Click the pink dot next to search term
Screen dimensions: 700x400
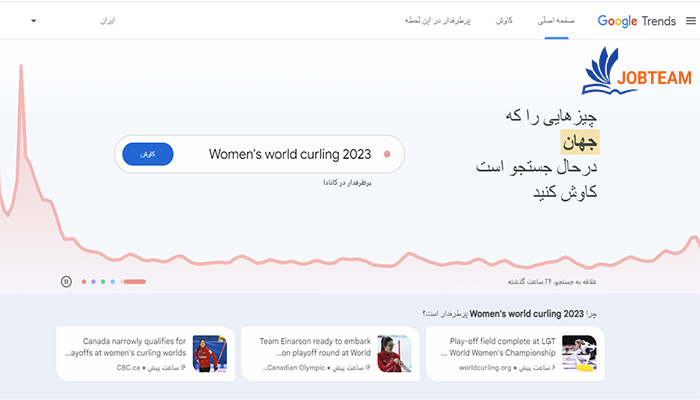tap(387, 154)
